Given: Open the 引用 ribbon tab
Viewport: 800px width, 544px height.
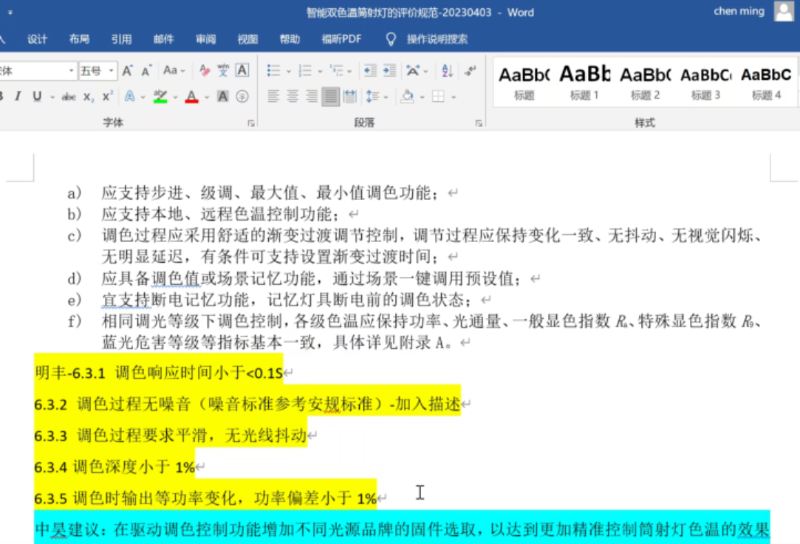Looking at the screenshot, I should [121, 39].
